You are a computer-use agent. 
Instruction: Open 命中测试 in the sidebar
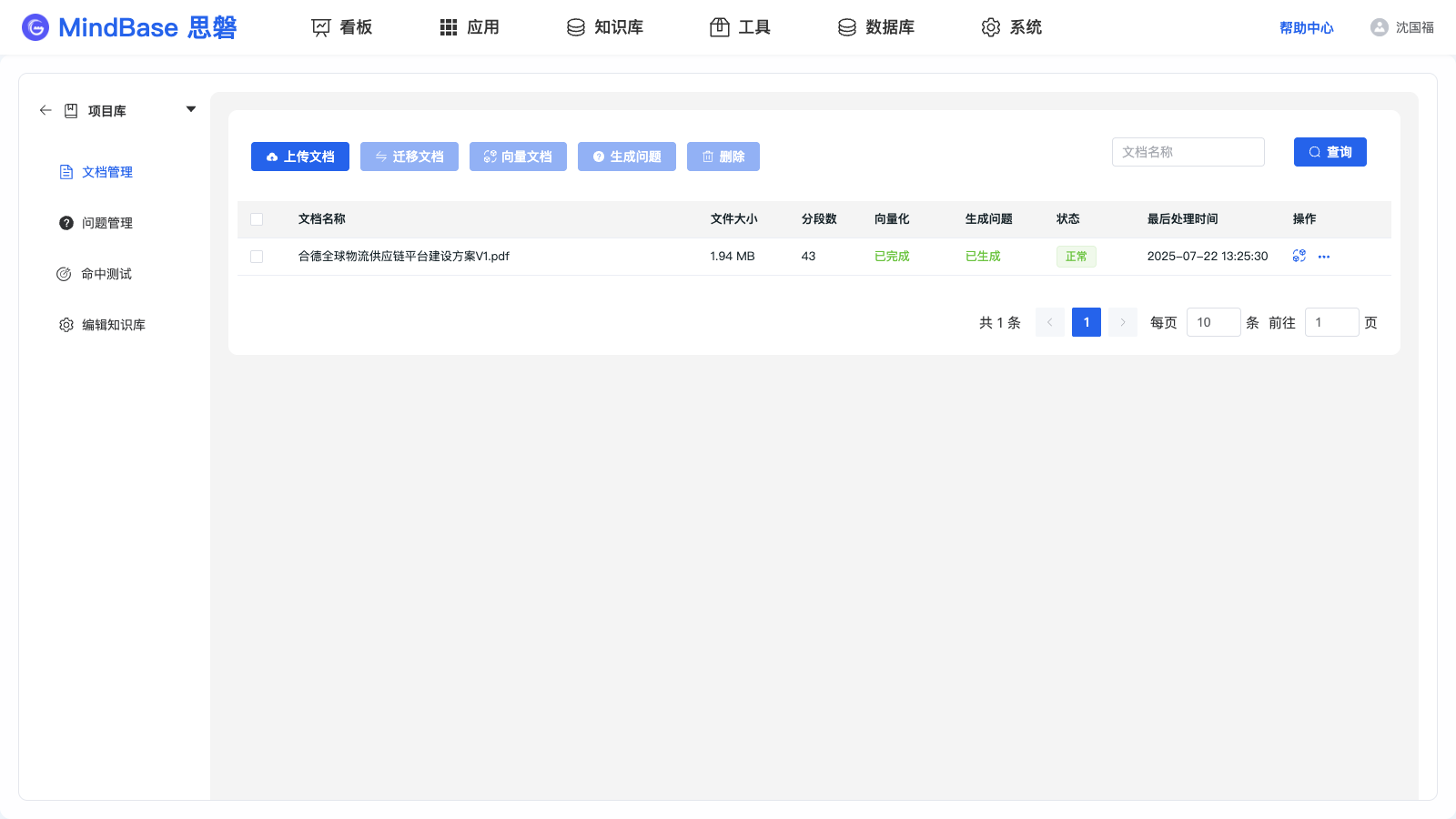(95, 274)
